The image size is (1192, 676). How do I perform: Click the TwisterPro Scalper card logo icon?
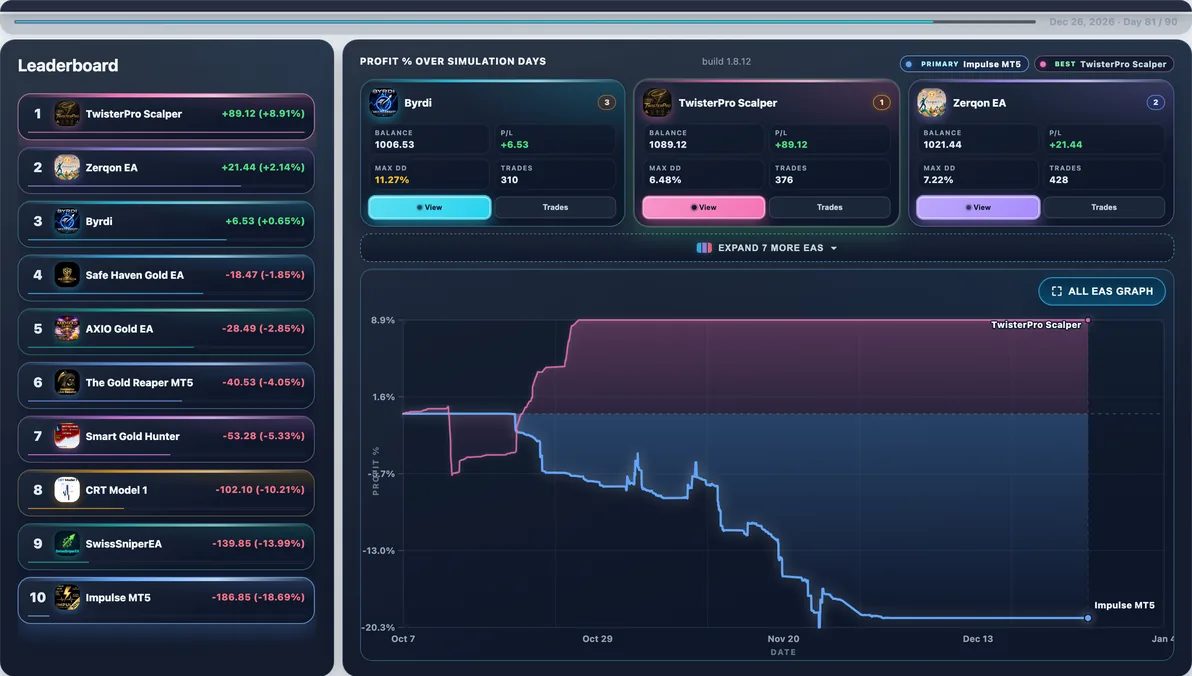coord(658,102)
